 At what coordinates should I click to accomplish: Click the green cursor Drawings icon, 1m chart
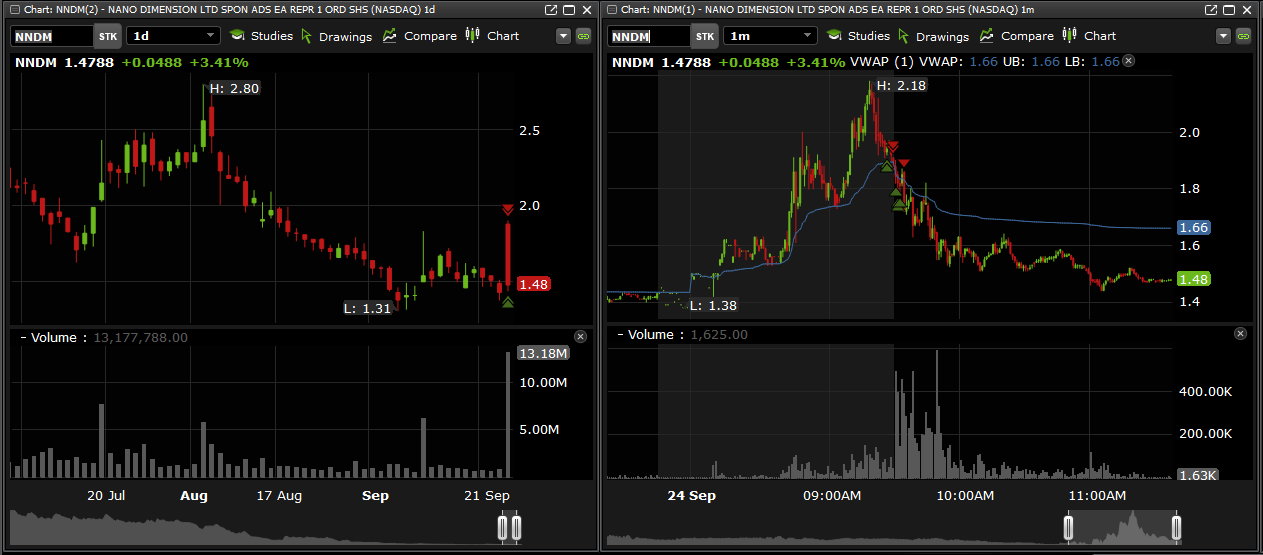click(903, 36)
